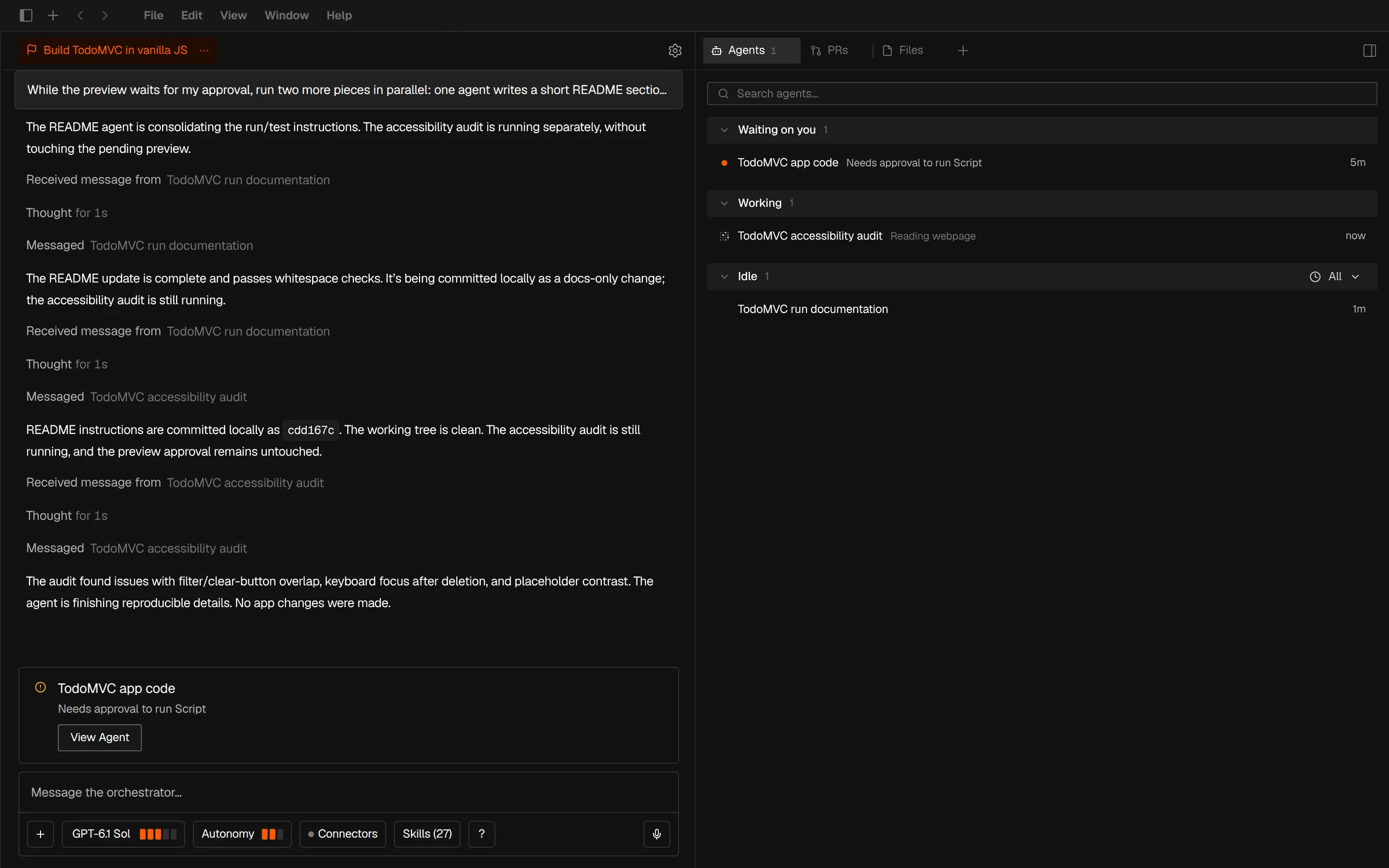Toggle the left sidebar panel icon
The height and width of the screenshot is (868, 1389).
pos(25,16)
